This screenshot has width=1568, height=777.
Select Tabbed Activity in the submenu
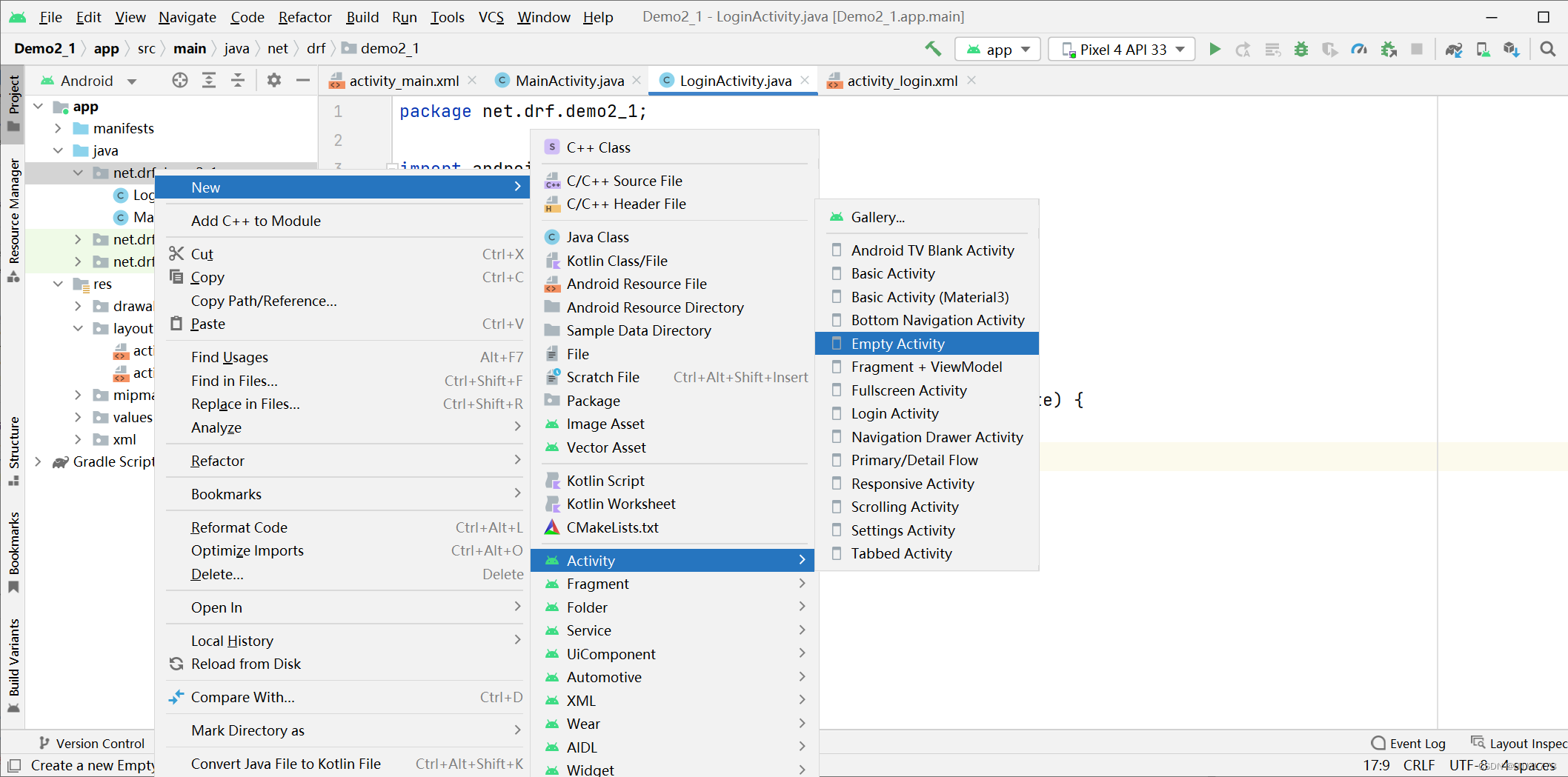[926, 553]
